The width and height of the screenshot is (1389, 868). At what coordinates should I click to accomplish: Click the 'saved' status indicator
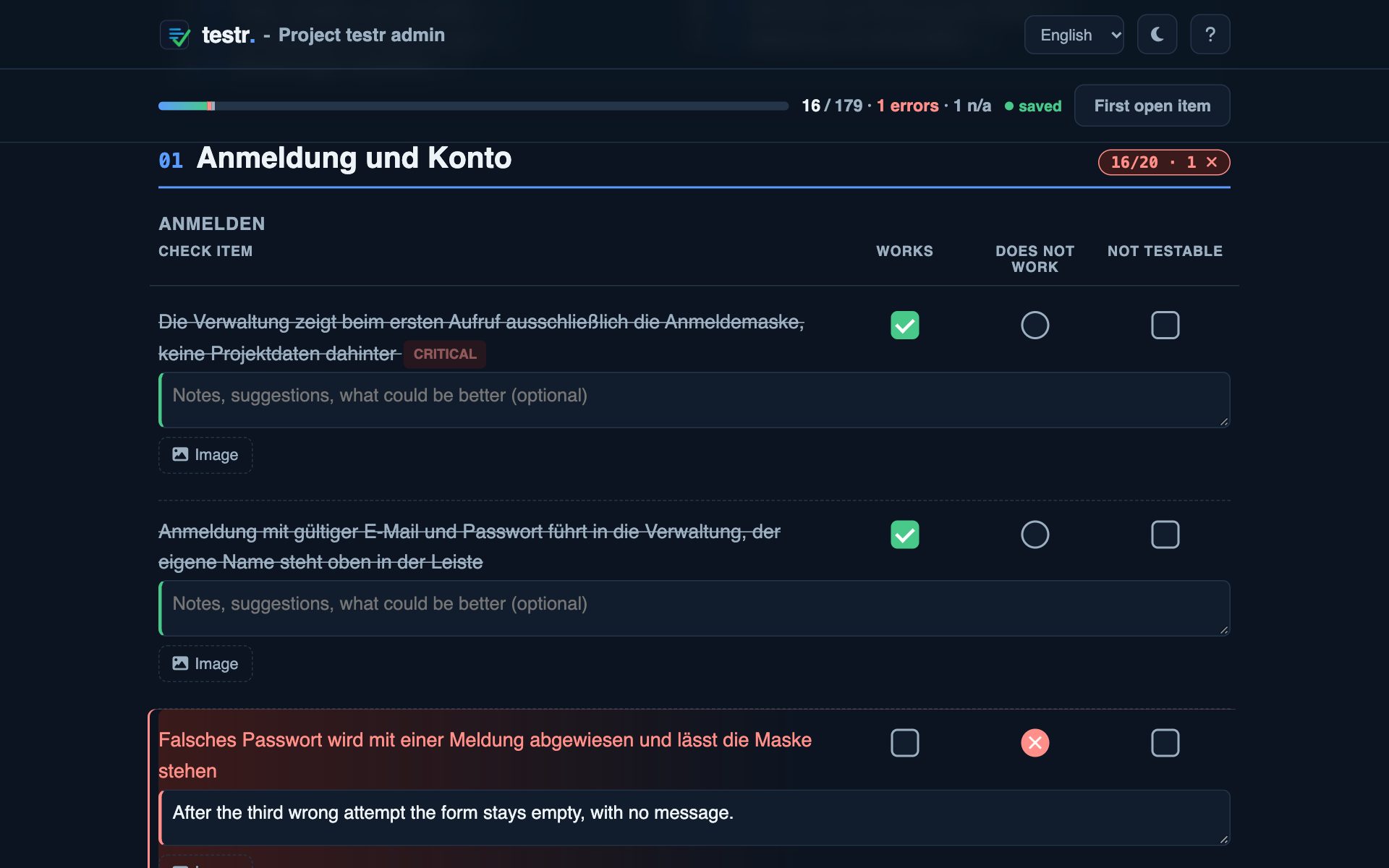[1033, 106]
